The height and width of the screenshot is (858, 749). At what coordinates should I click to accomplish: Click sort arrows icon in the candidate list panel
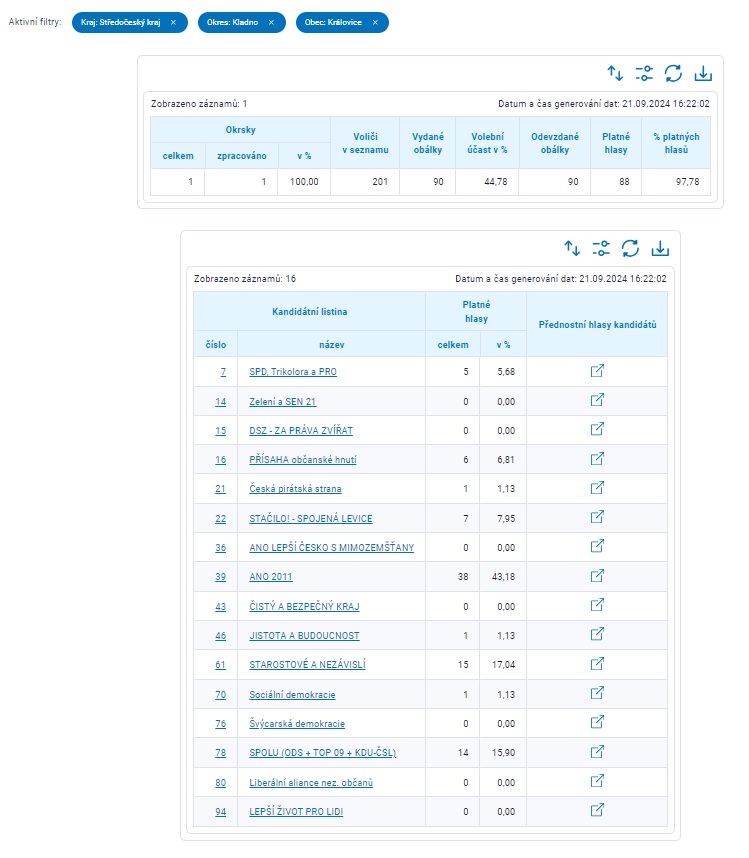pos(572,248)
